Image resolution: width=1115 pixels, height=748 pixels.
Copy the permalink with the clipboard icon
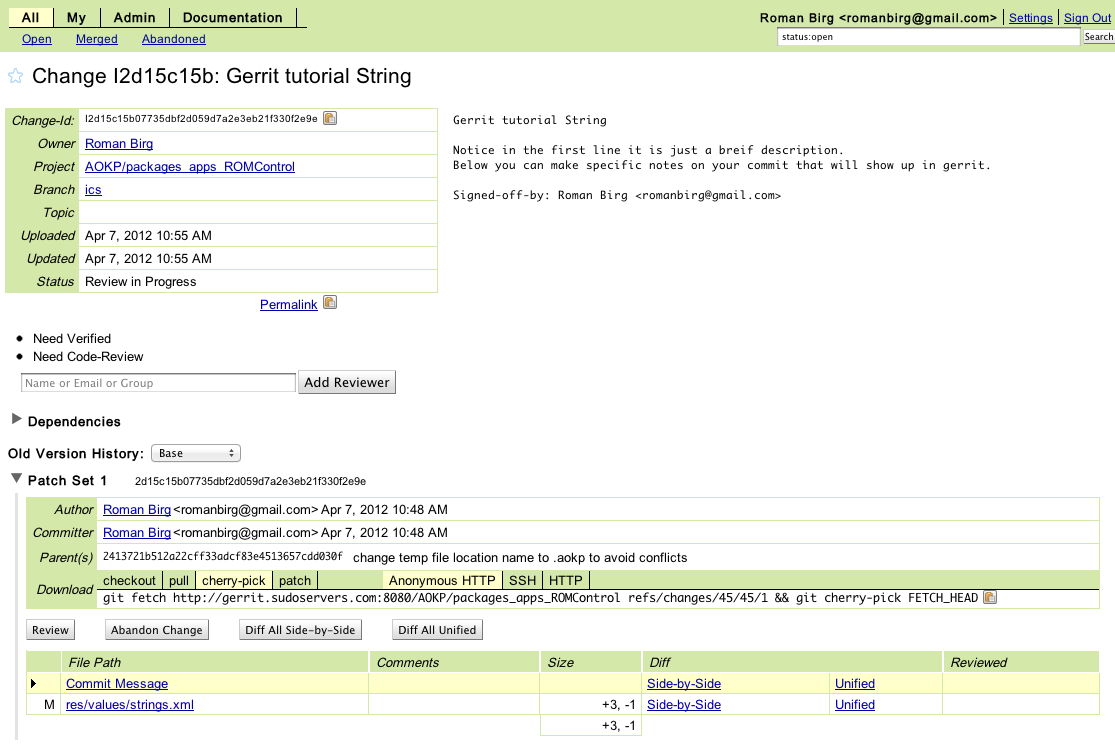330,303
